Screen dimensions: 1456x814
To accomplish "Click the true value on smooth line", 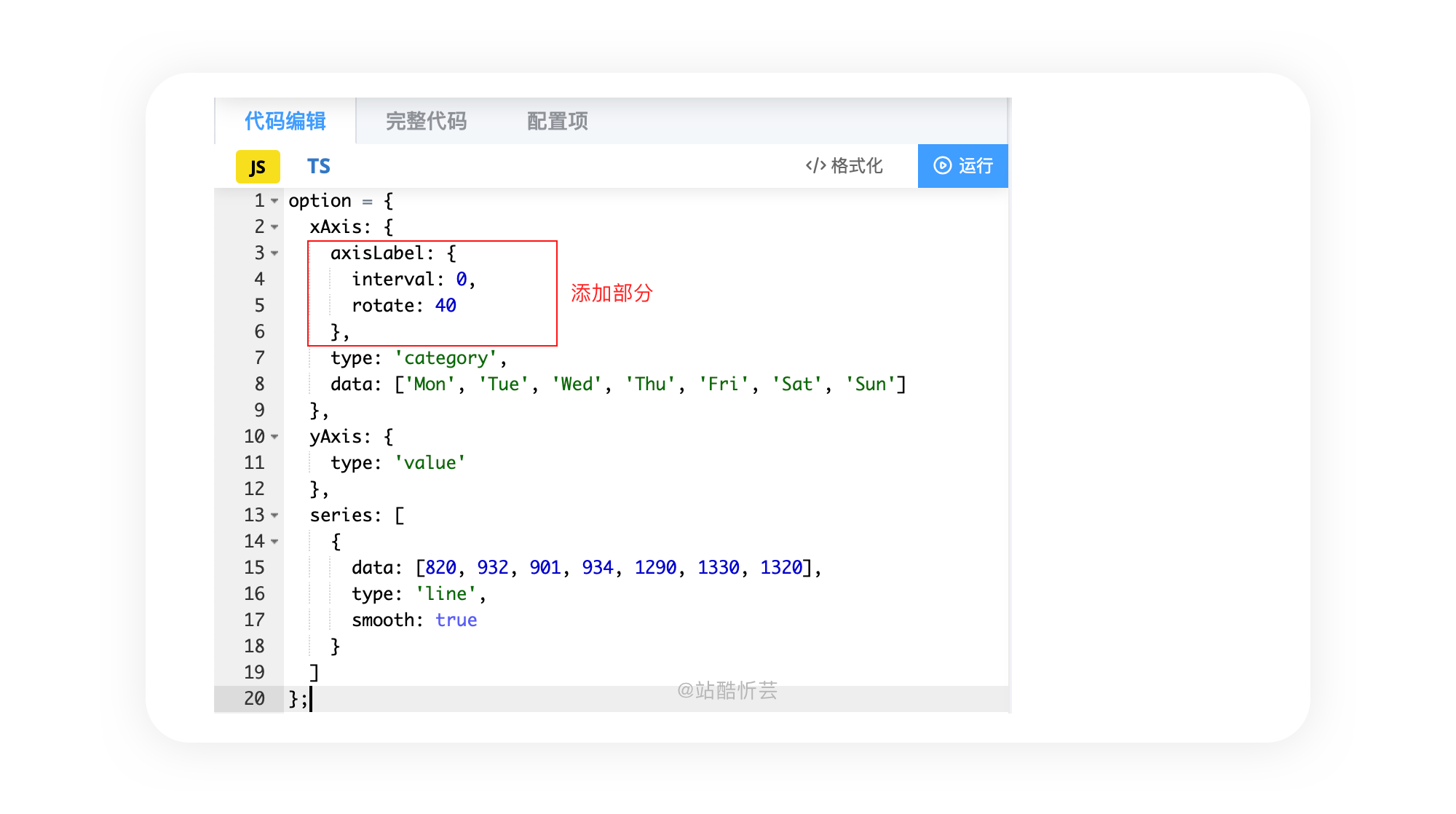I will tap(456, 620).
